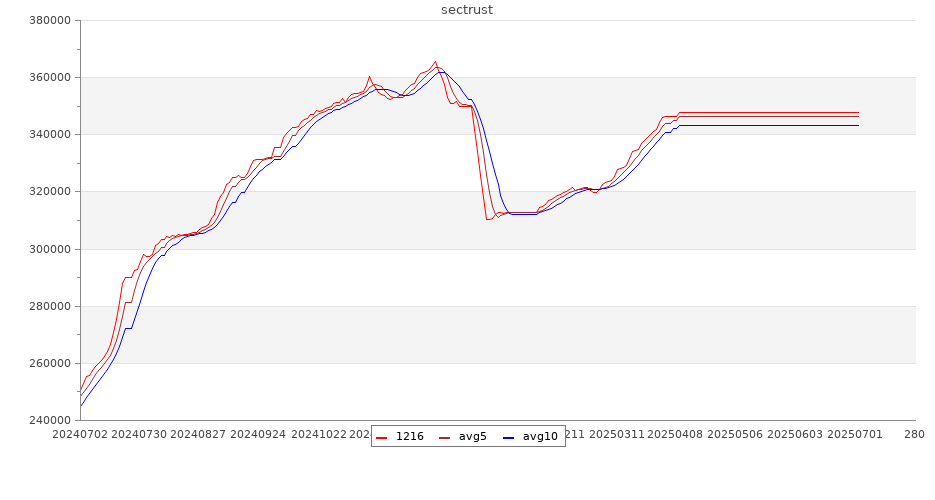This screenshot has height=500, width=935.
Task: Select the avg10 legend label
Action: pyautogui.click(x=540, y=437)
